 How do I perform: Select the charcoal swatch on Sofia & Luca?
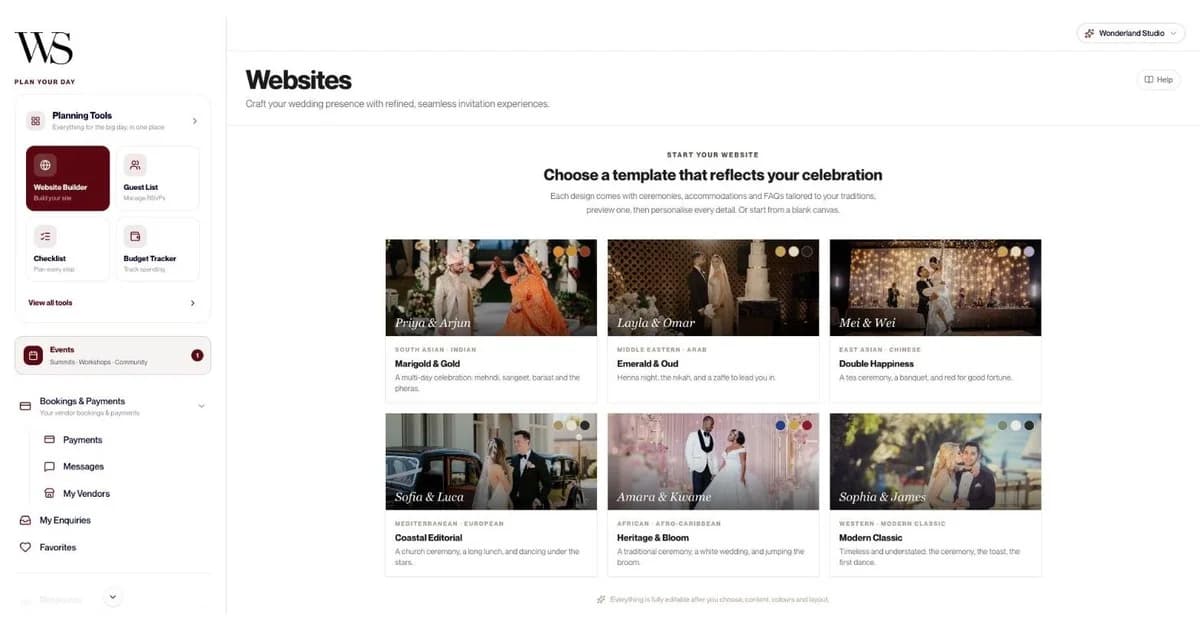[x=584, y=425]
